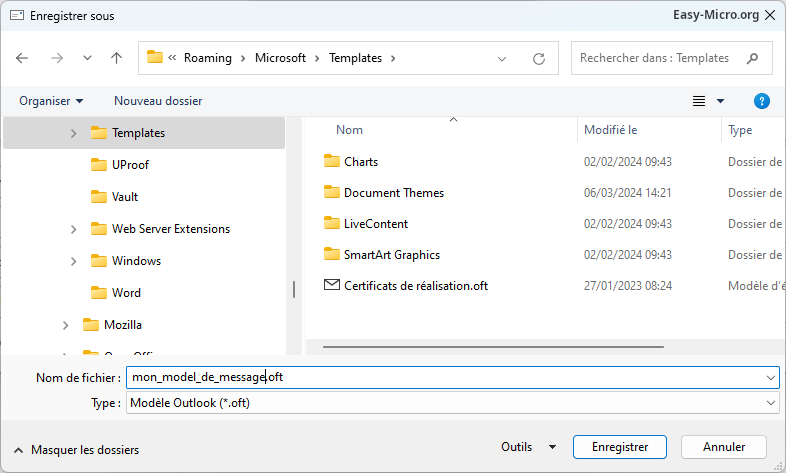786x473 pixels.
Task: Select the Windows folder in tree
Action: tap(136, 261)
